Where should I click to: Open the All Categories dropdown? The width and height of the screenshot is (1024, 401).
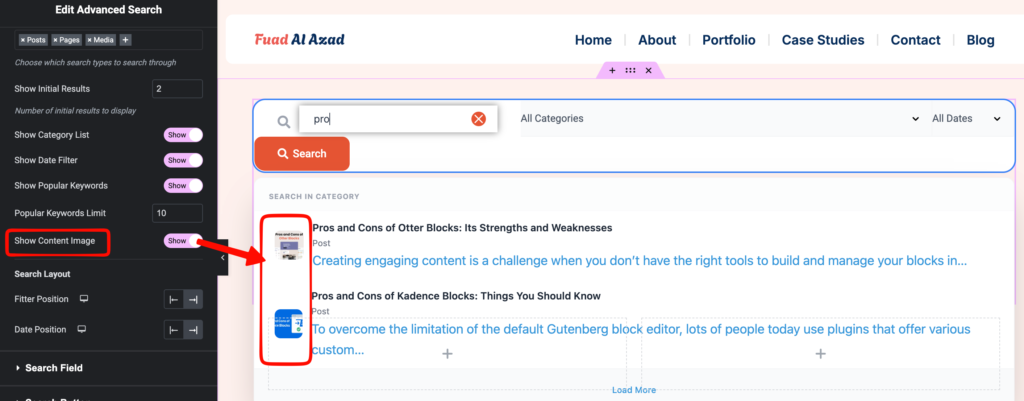pos(718,119)
